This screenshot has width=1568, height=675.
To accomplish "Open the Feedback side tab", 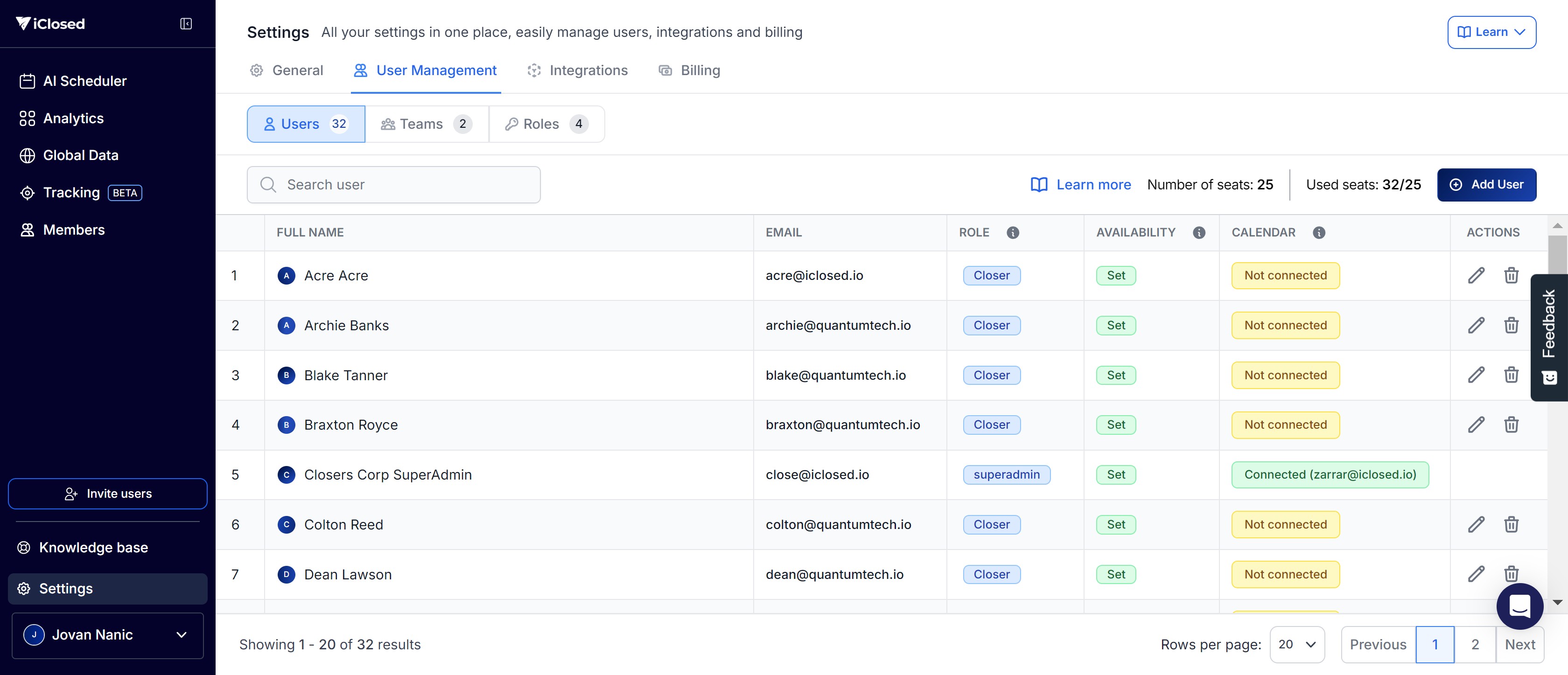I will (x=1549, y=337).
